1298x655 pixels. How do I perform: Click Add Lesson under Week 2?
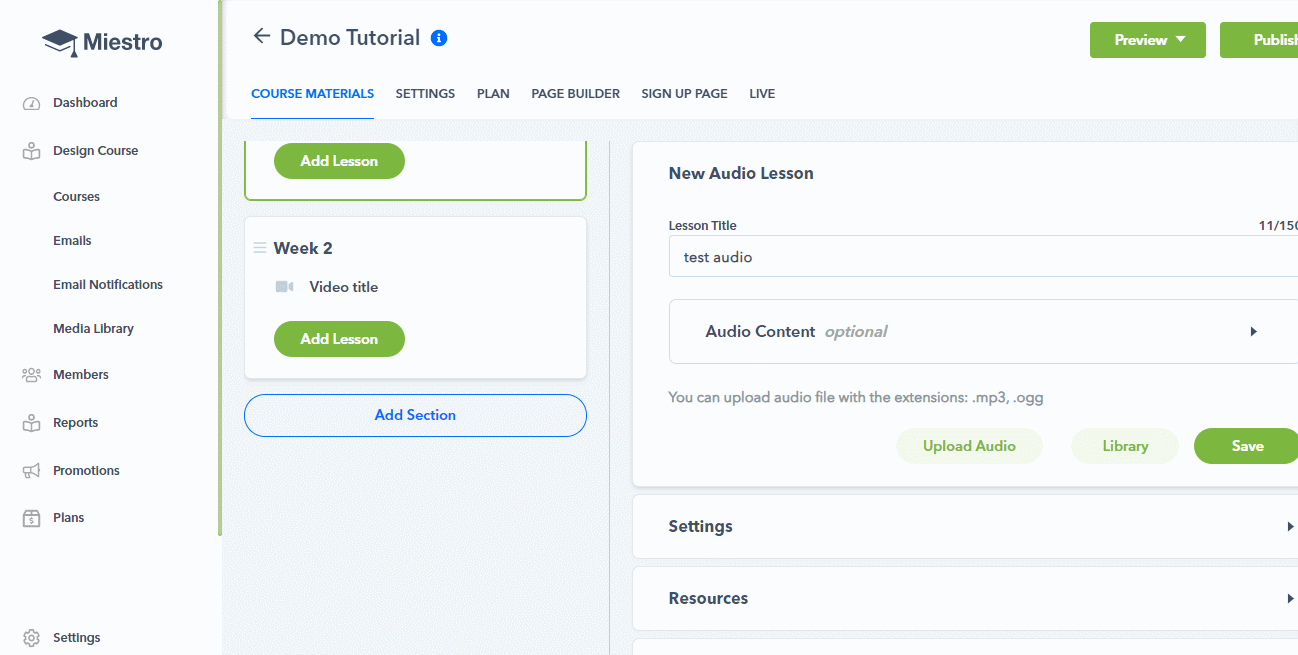[x=339, y=339]
